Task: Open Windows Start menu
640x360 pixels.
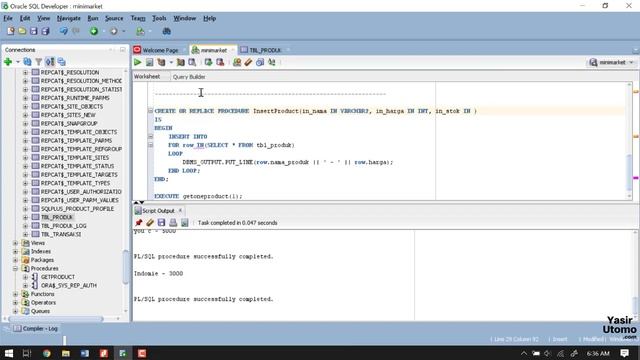Action: 9,353
